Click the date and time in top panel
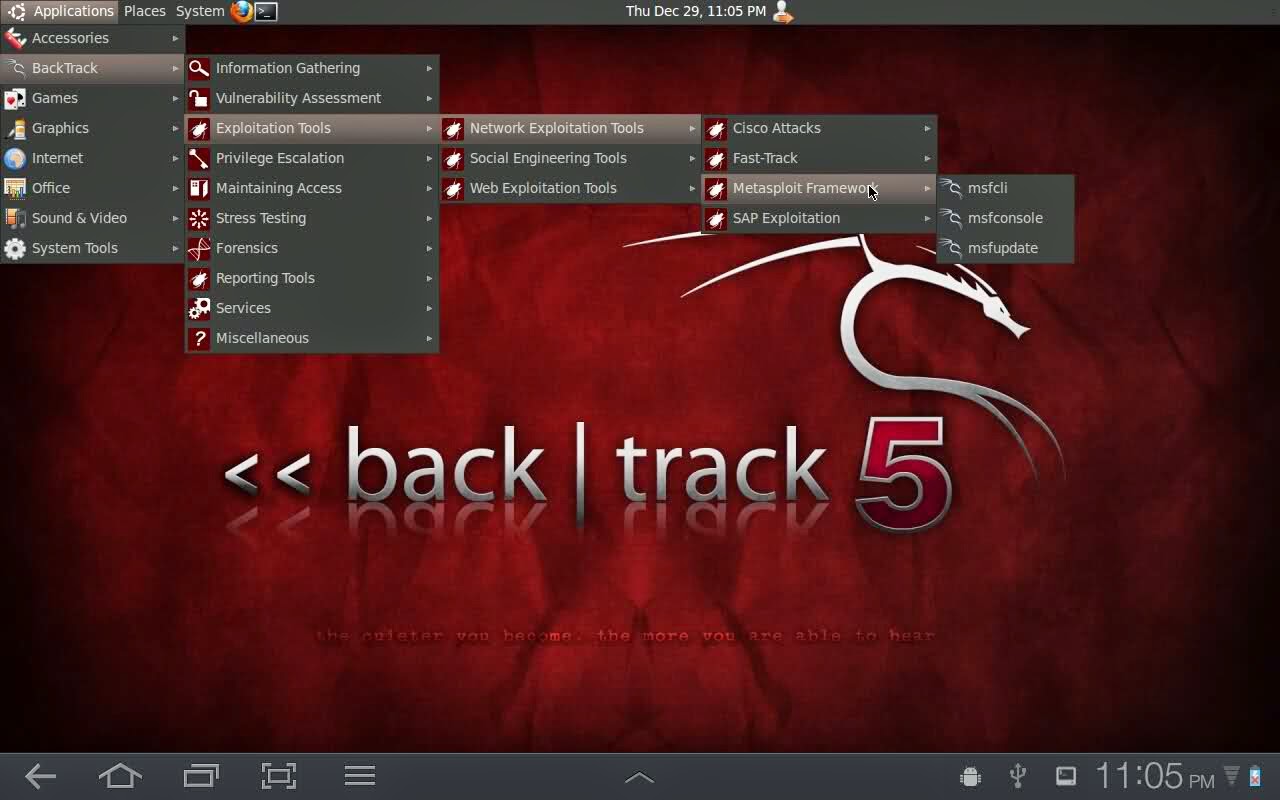The image size is (1280, 800). [696, 11]
